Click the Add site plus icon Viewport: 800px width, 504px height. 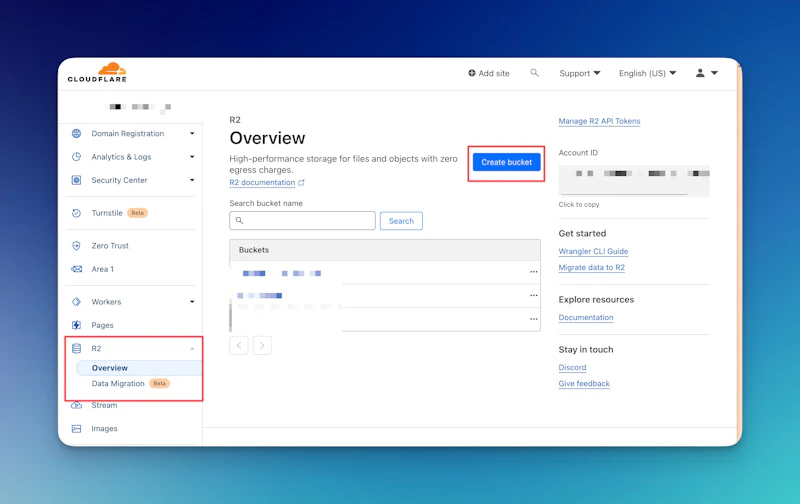[x=472, y=73]
